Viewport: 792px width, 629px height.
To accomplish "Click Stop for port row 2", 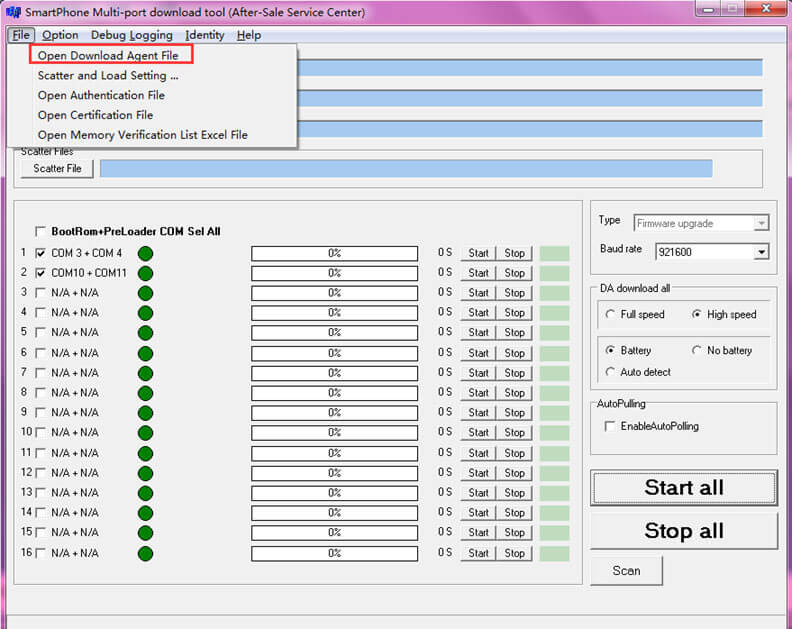I will click(x=514, y=273).
